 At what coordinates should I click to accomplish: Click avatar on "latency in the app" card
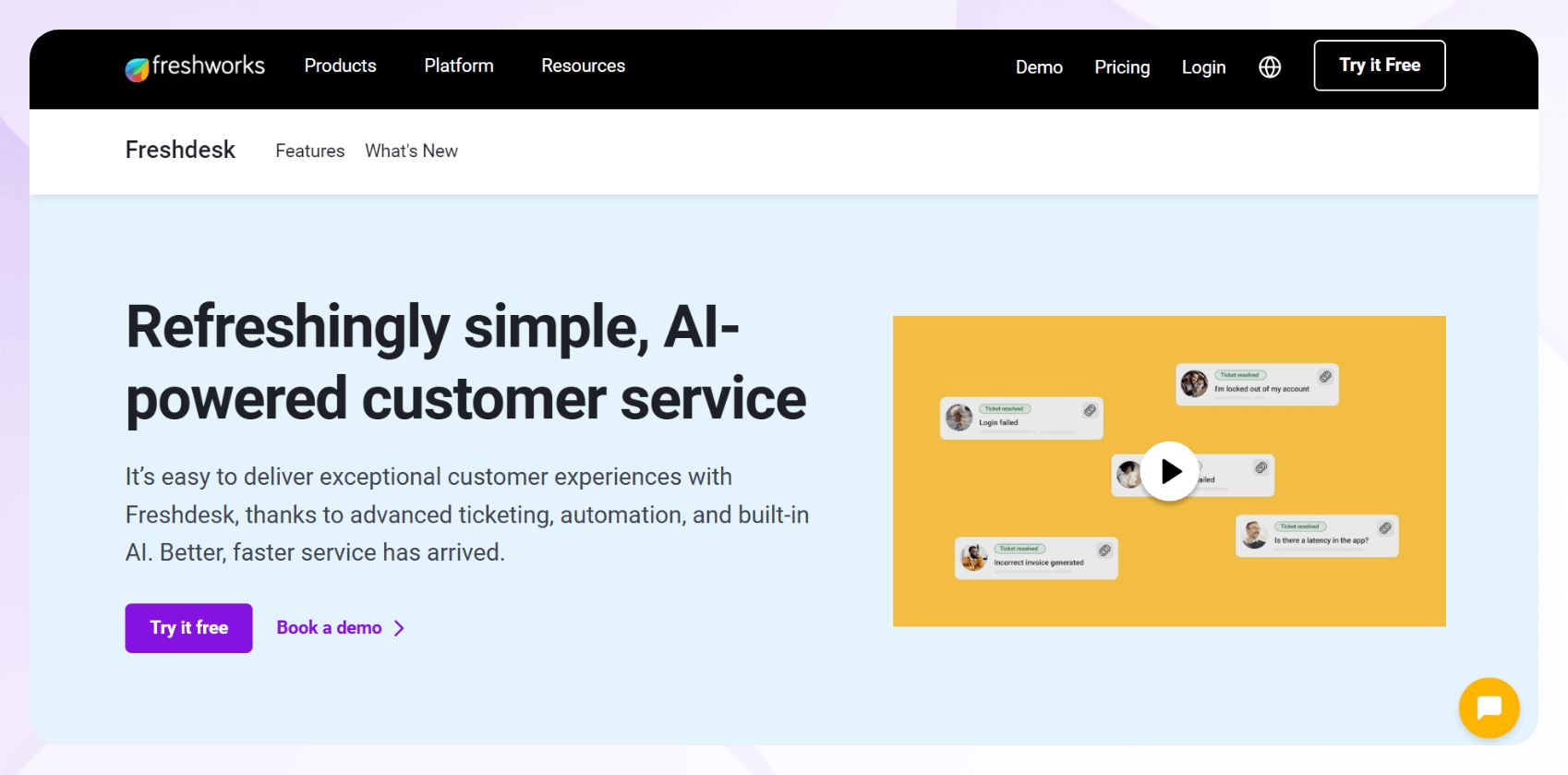1254,535
